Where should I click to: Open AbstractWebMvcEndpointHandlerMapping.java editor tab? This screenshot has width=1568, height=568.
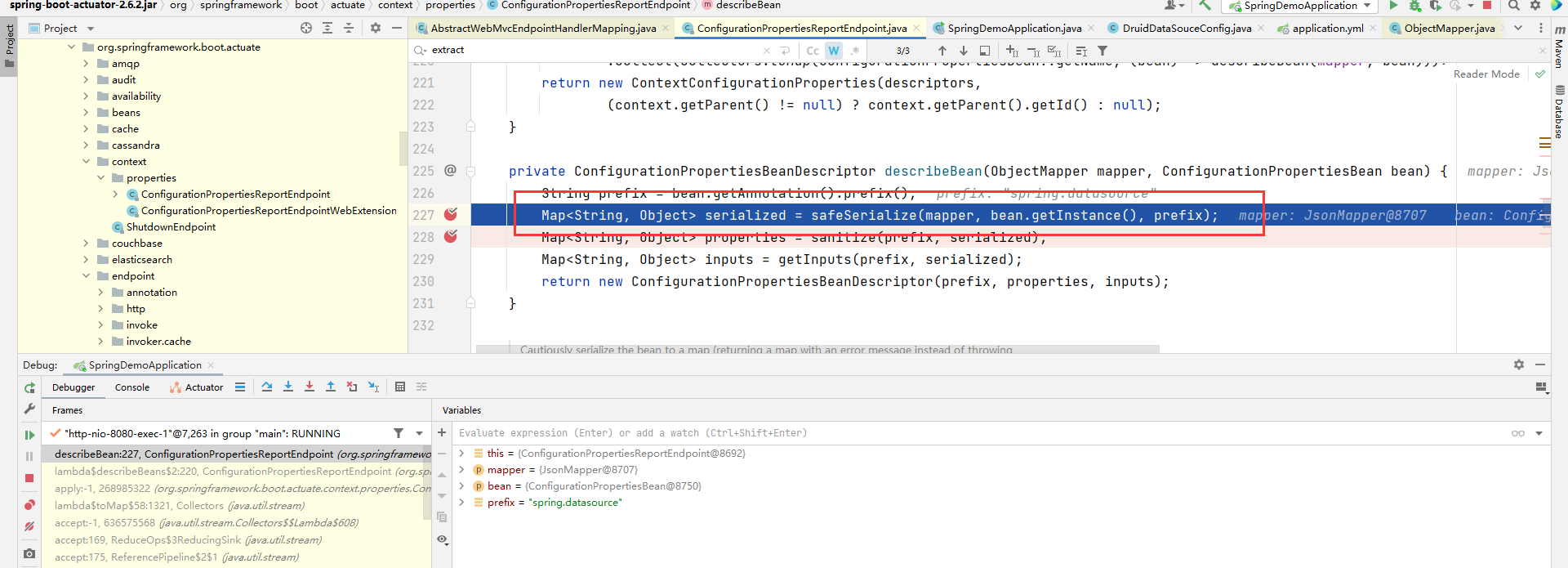point(542,28)
